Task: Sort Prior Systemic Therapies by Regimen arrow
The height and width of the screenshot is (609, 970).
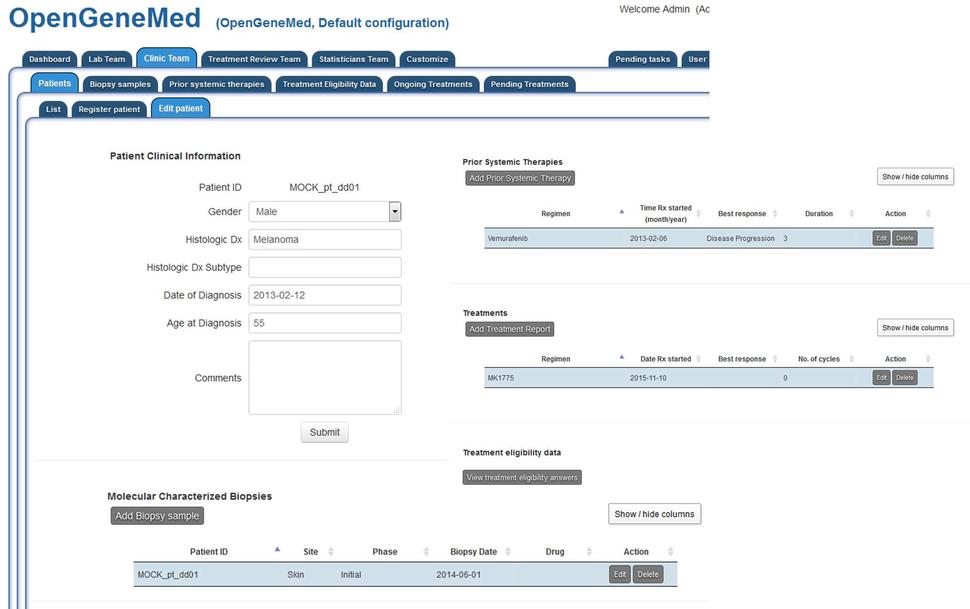Action: pyautogui.click(x=621, y=212)
